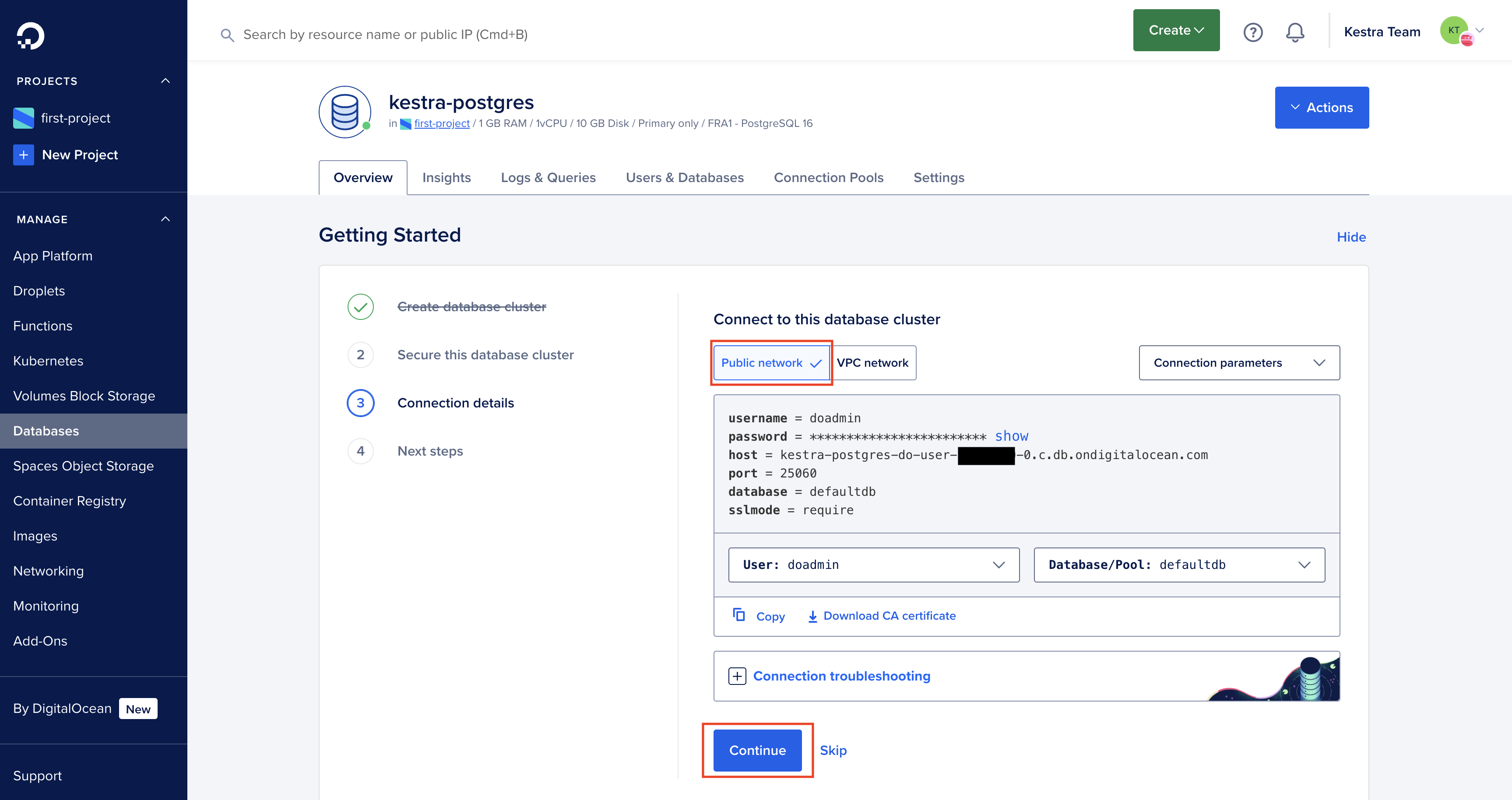The image size is (1512, 800).
Task: Click the Copy clipboard icon
Action: pyautogui.click(x=738, y=614)
